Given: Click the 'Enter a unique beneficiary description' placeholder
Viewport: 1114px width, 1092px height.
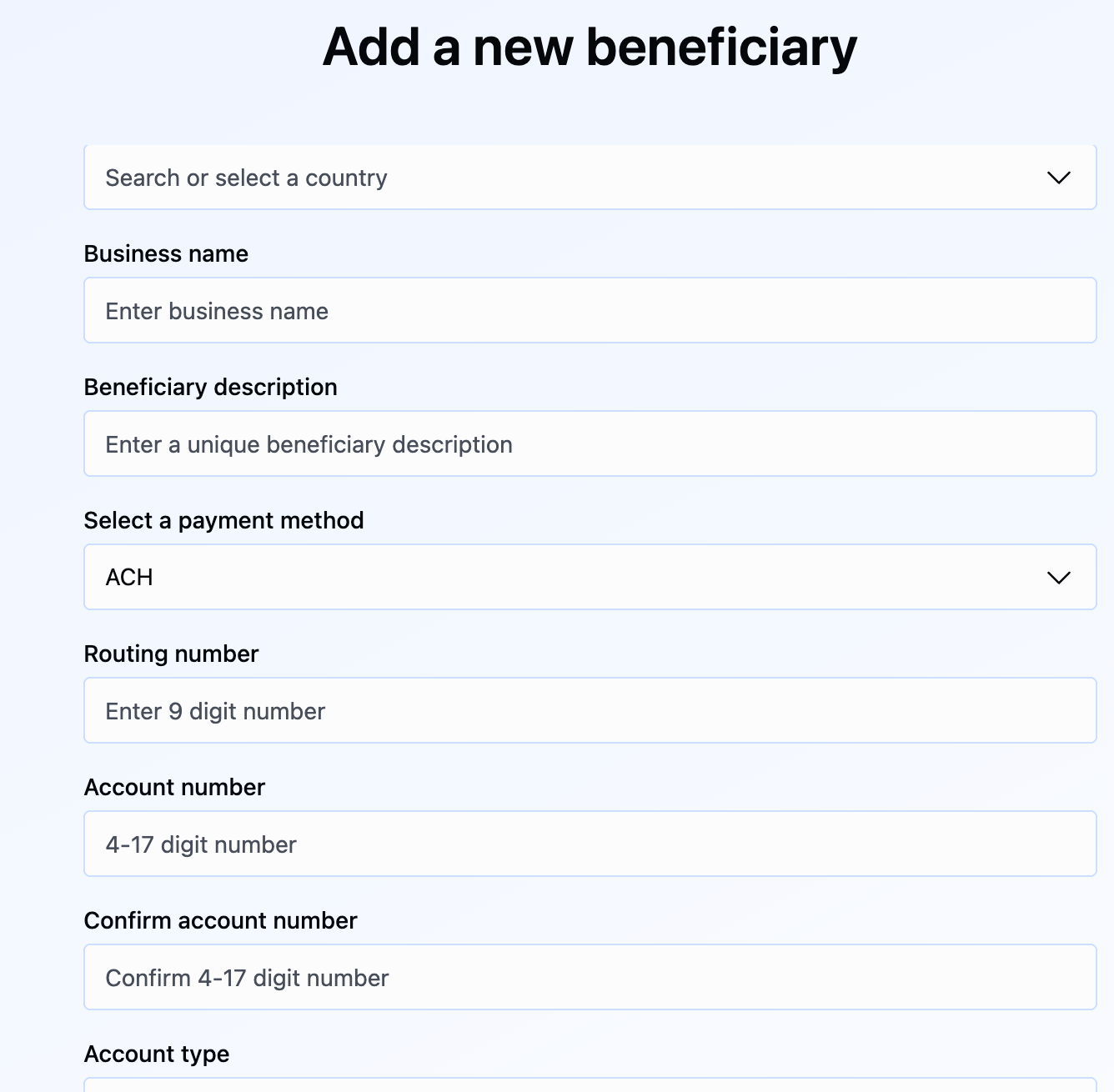Looking at the screenshot, I should pos(309,444).
